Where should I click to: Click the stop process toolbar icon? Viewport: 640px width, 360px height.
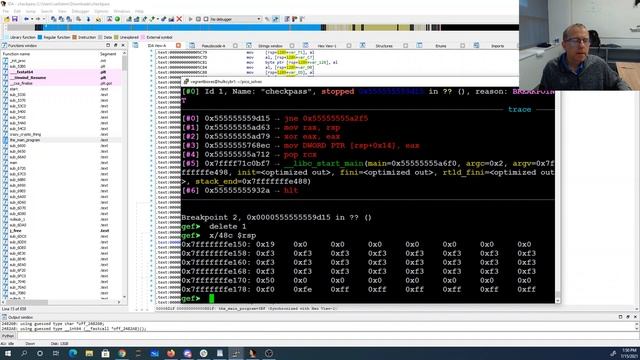click(x=206, y=19)
